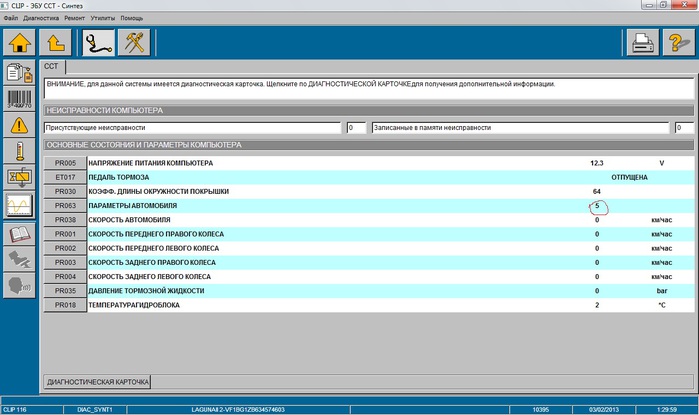Click the barcode identification sidebar icon

[x=19, y=99]
